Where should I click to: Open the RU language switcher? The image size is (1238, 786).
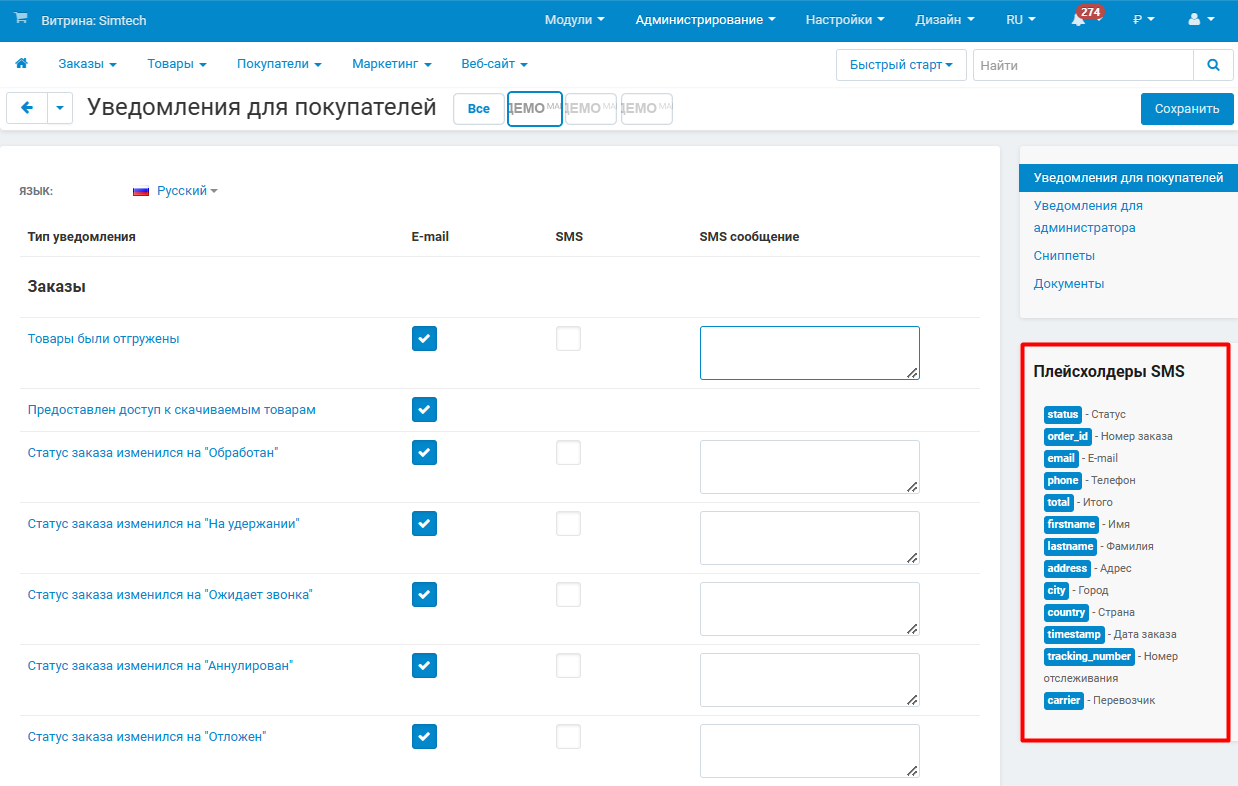click(1020, 20)
